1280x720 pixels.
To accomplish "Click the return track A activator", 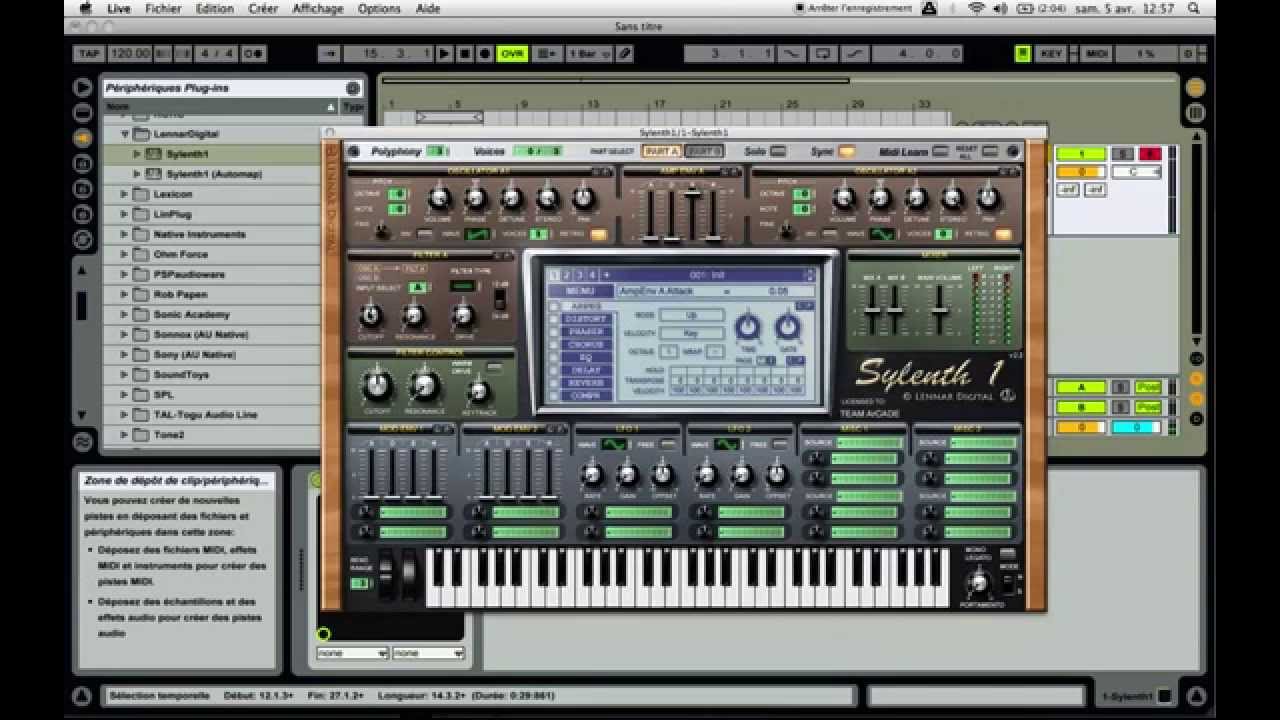I will pos(1081,387).
